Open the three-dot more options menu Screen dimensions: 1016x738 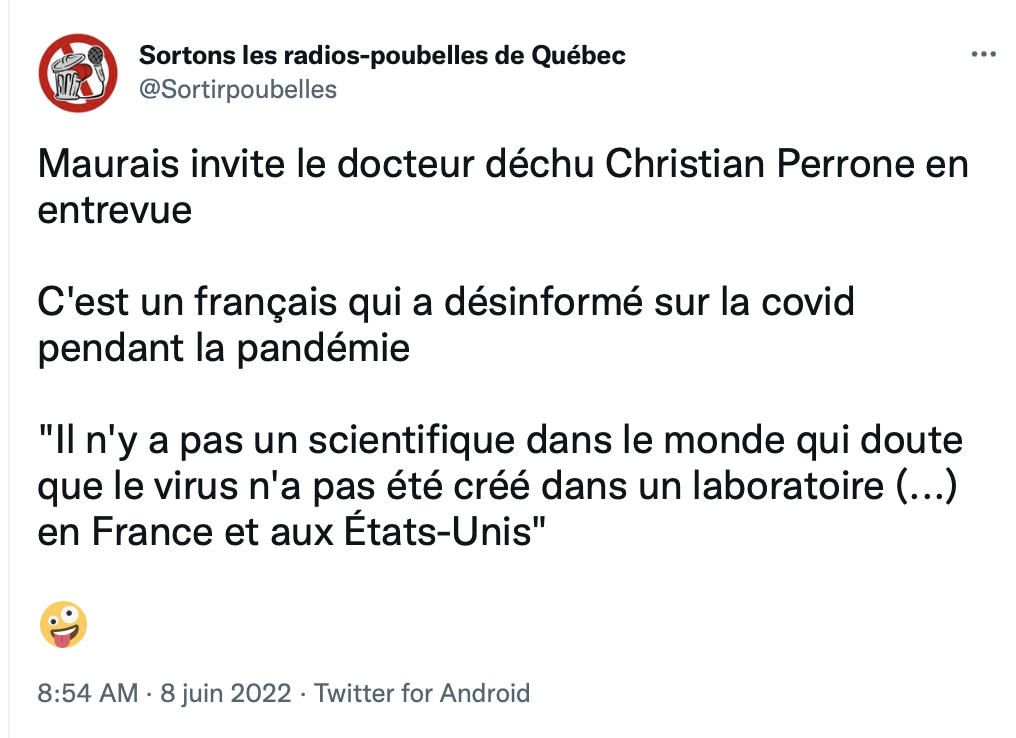(x=983, y=54)
